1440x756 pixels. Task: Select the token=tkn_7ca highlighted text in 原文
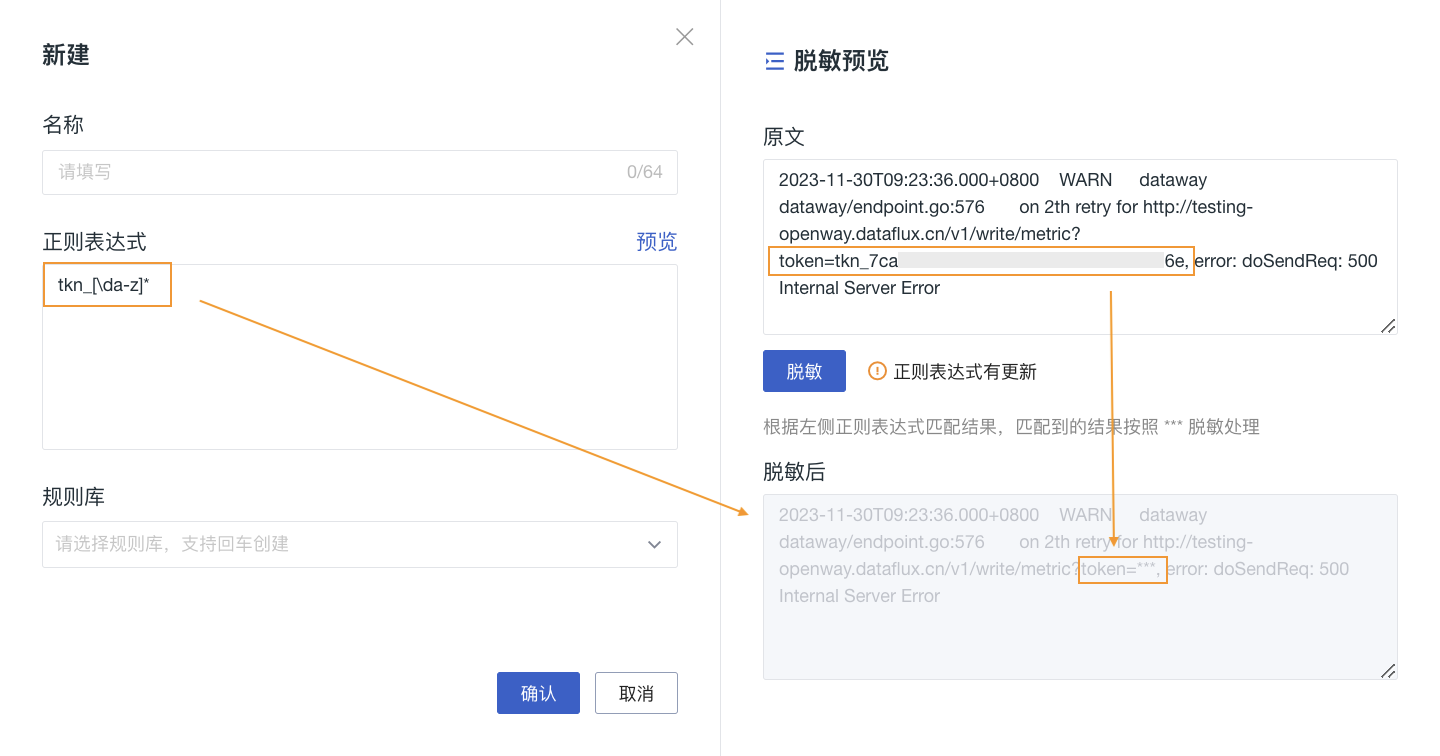pyautogui.click(x=838, y=261)
